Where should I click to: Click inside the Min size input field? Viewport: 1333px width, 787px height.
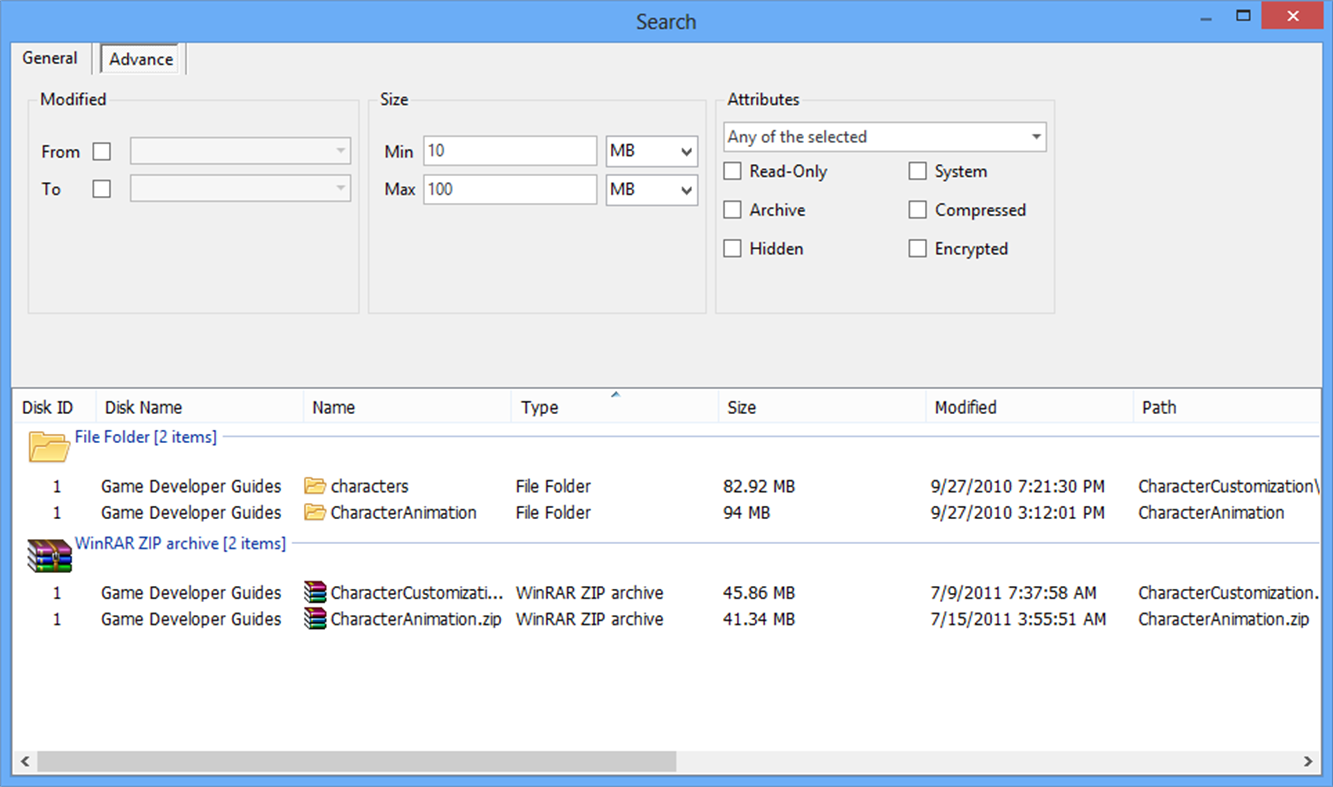coord(510,150)
